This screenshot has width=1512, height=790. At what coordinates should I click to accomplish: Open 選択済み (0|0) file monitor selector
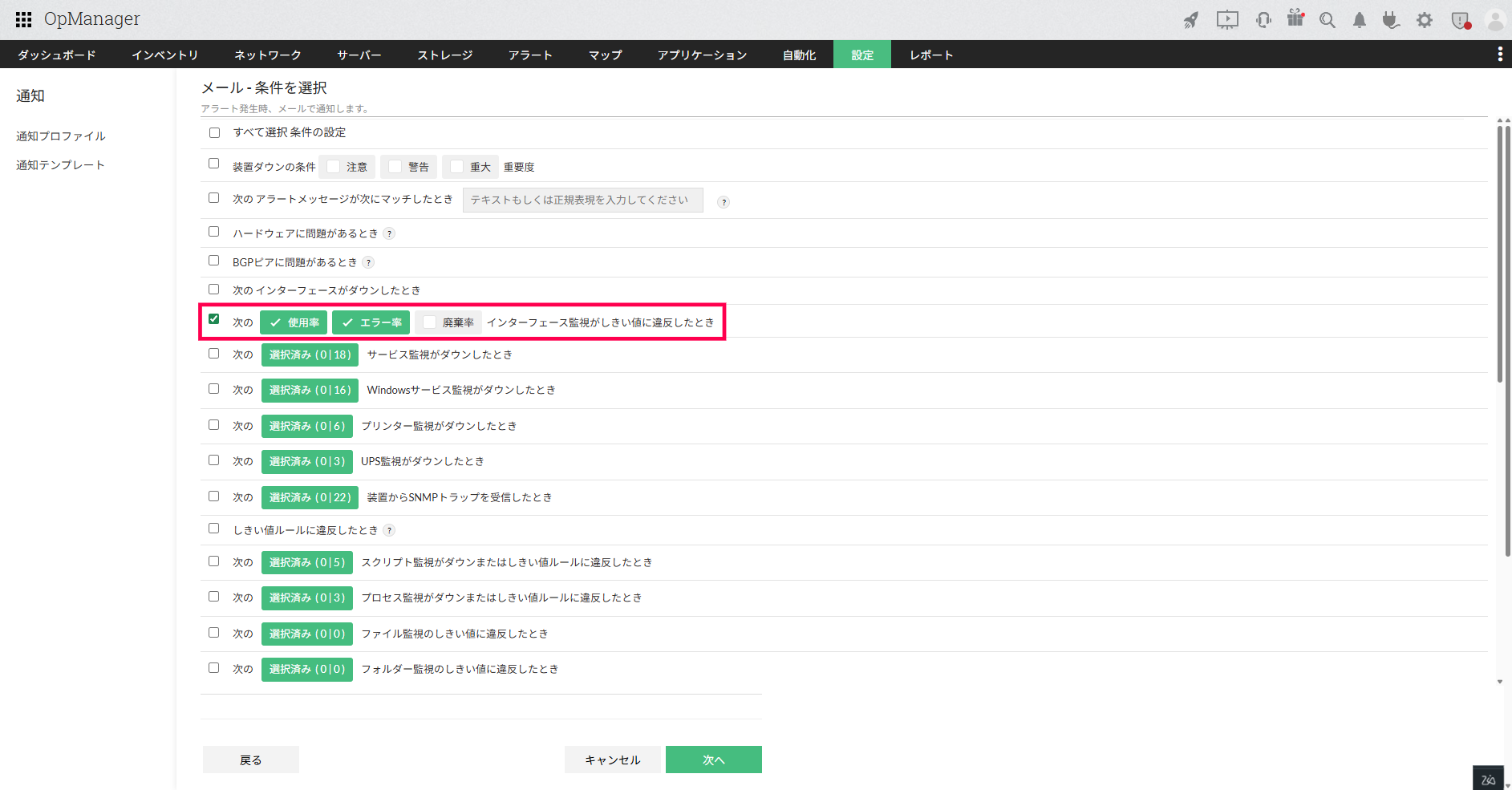(x=307, y=634)
